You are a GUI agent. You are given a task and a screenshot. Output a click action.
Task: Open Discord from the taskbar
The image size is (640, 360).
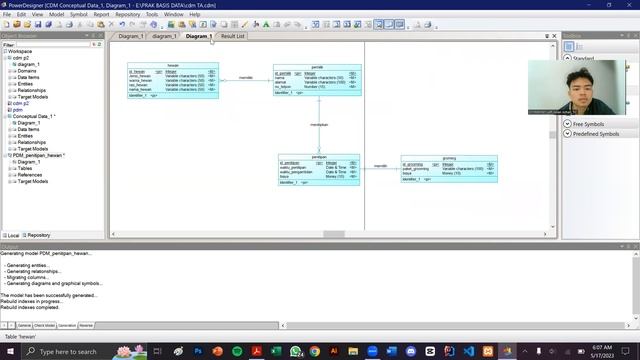[411, 351]
